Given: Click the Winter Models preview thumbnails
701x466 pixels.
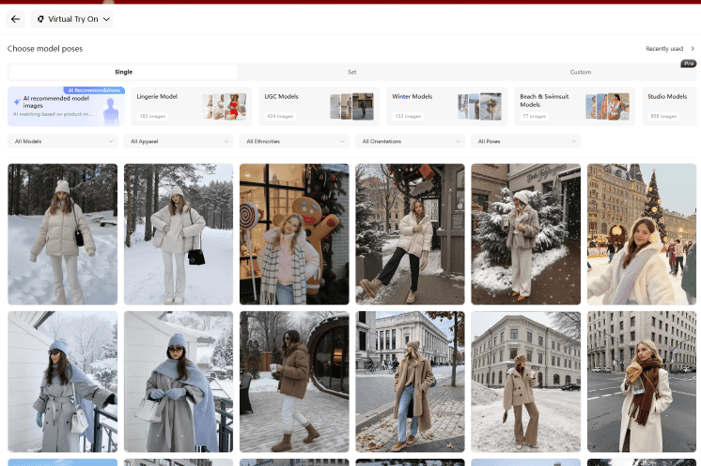Looking at the screenshot, I should click(x=479, y=106).
